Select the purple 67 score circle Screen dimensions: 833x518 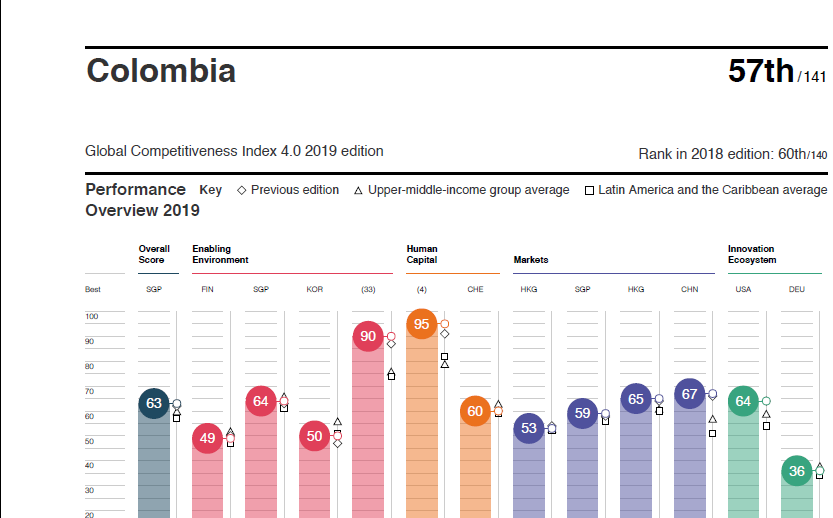click(x=689, y=394)
